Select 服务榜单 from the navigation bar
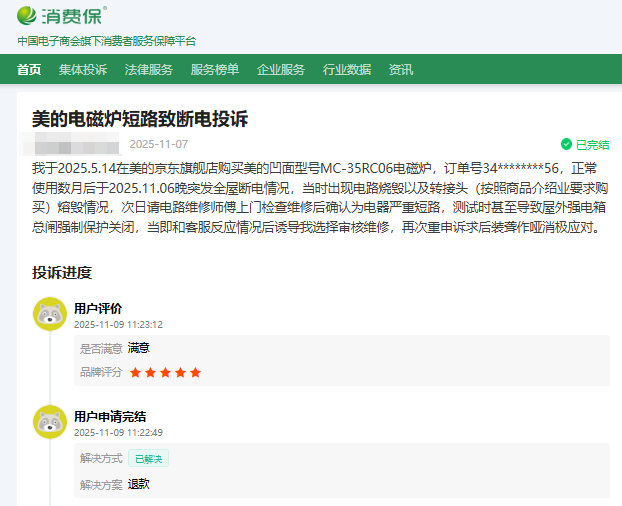The image size is (622, 506). pos(215,69)
